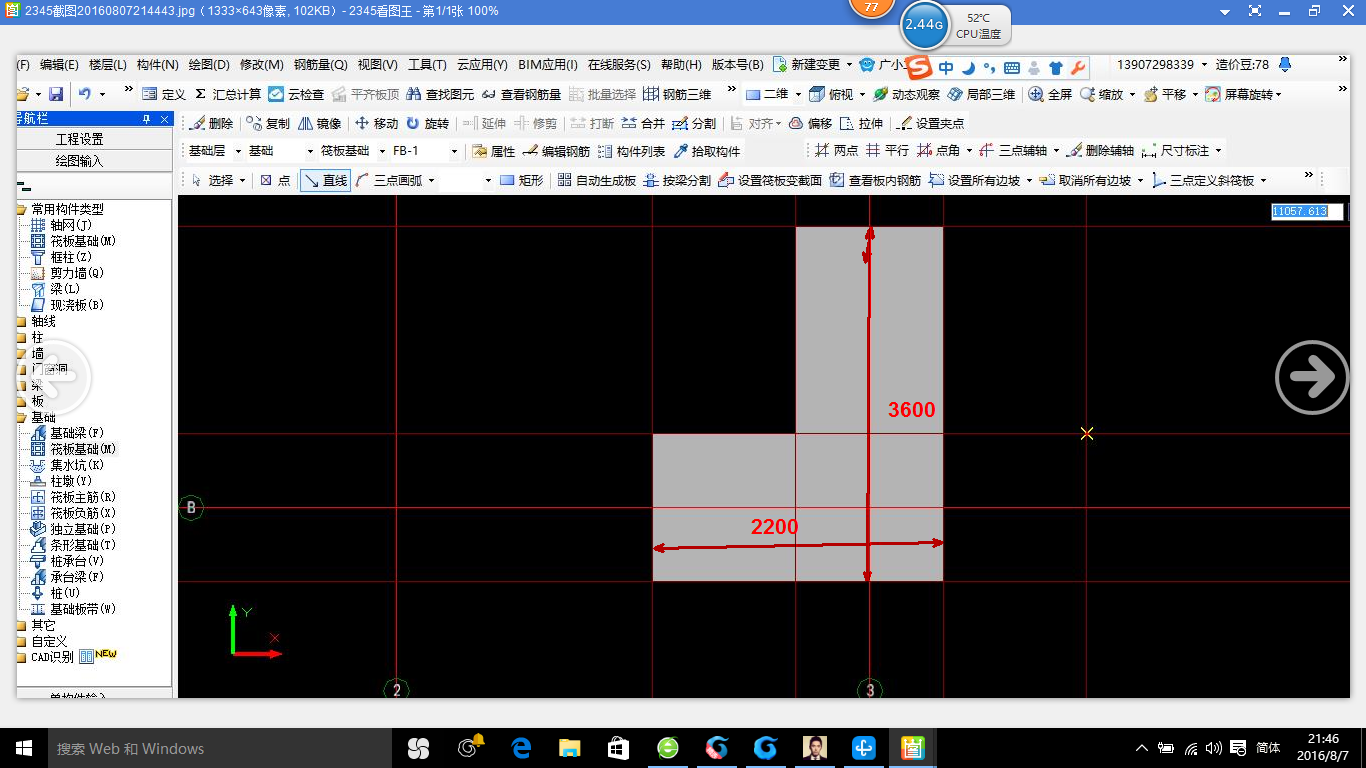
Task: Click 设置夹点 set grip points
Action: (x=930, y=123)
